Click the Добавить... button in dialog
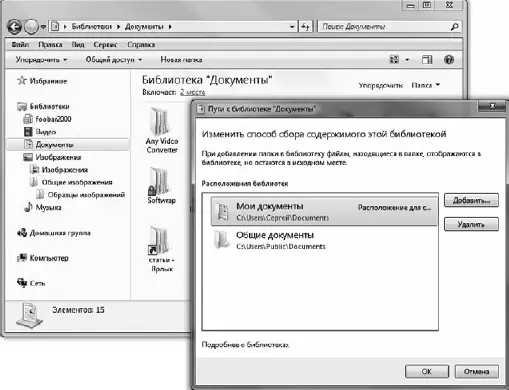The height and width of the screenshot is (390, 509). coord(471,200)
